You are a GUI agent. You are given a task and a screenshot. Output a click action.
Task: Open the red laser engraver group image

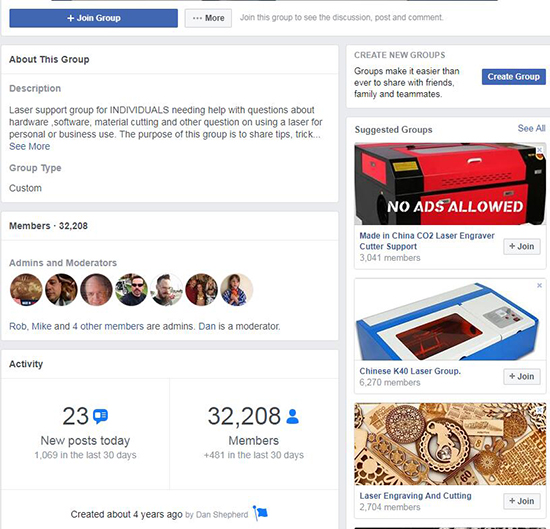[x=450, y=183]
